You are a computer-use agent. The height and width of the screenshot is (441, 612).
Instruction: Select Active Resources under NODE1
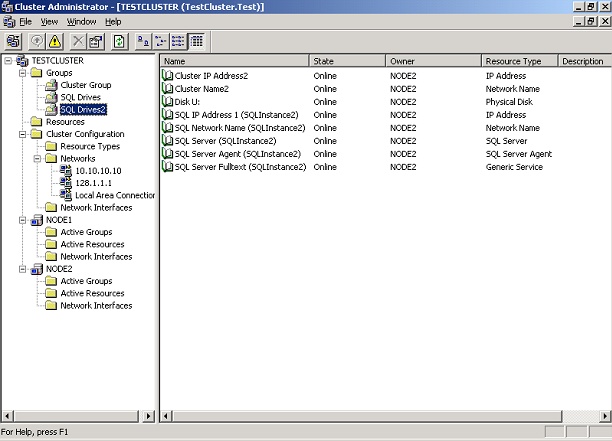(x=92, y=244)
